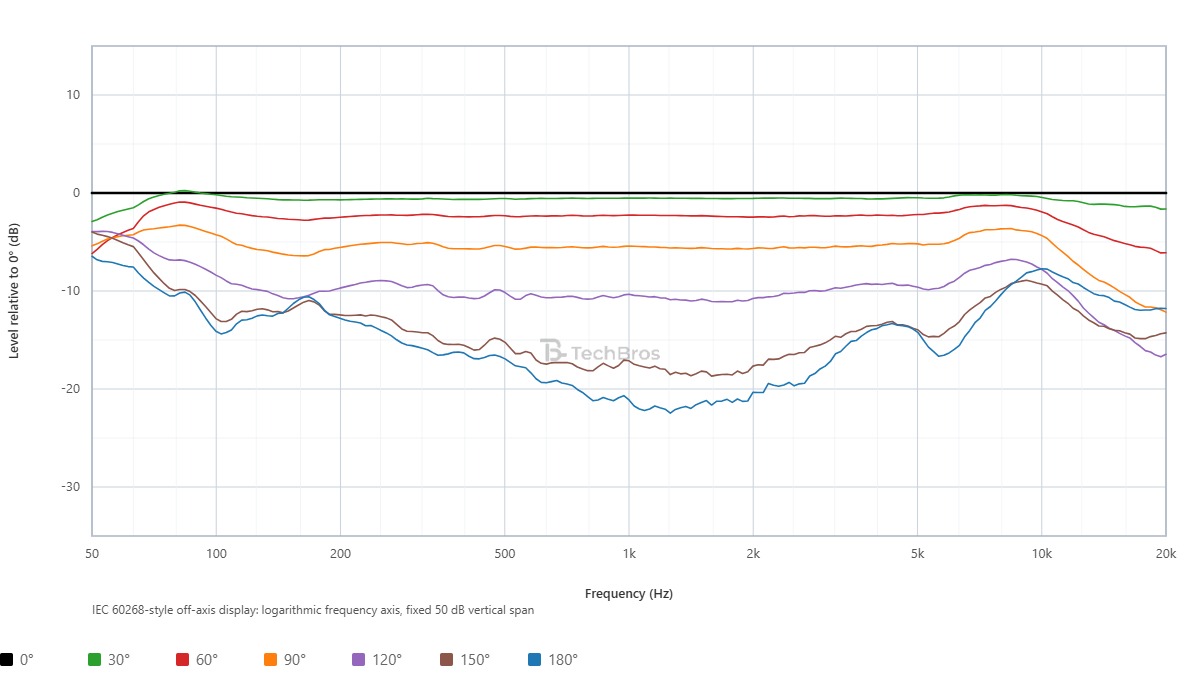Click the red 60° legend swatch

click(x=183, y=660)
